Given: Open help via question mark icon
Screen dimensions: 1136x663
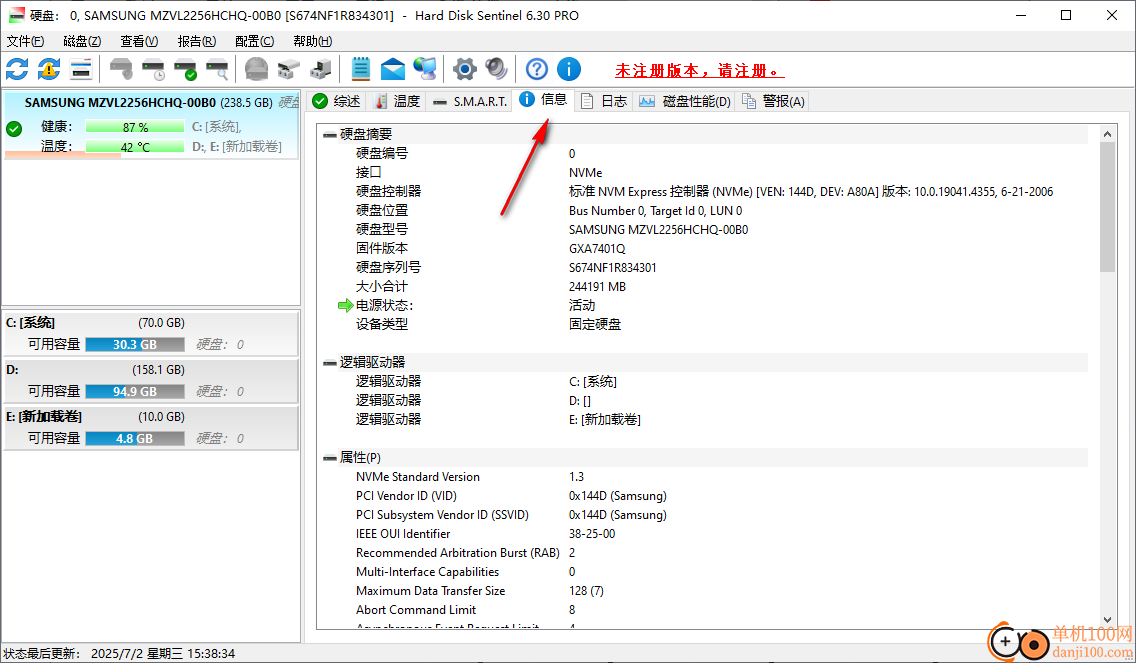Looking at the screenshot, I should coord(536,70).
